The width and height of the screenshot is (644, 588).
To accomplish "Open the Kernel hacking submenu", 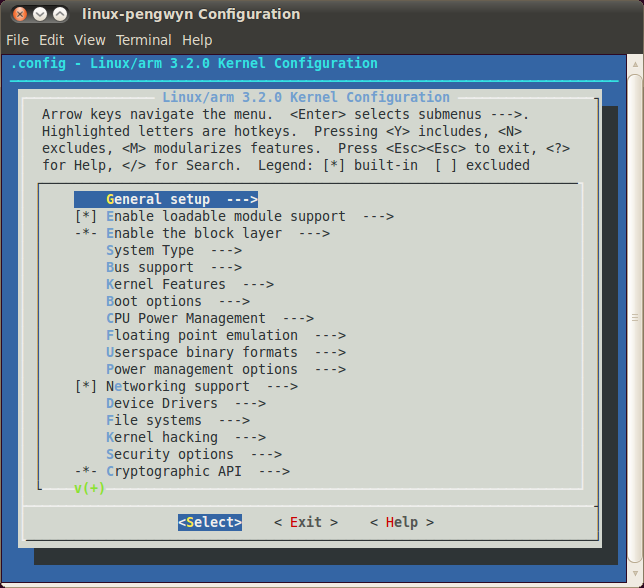I will (x=186, y=437).
